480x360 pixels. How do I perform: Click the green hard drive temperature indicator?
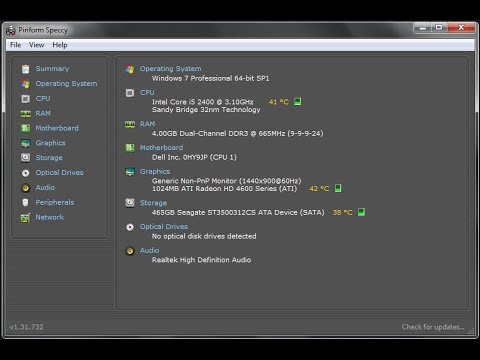(x=361, y=212)
